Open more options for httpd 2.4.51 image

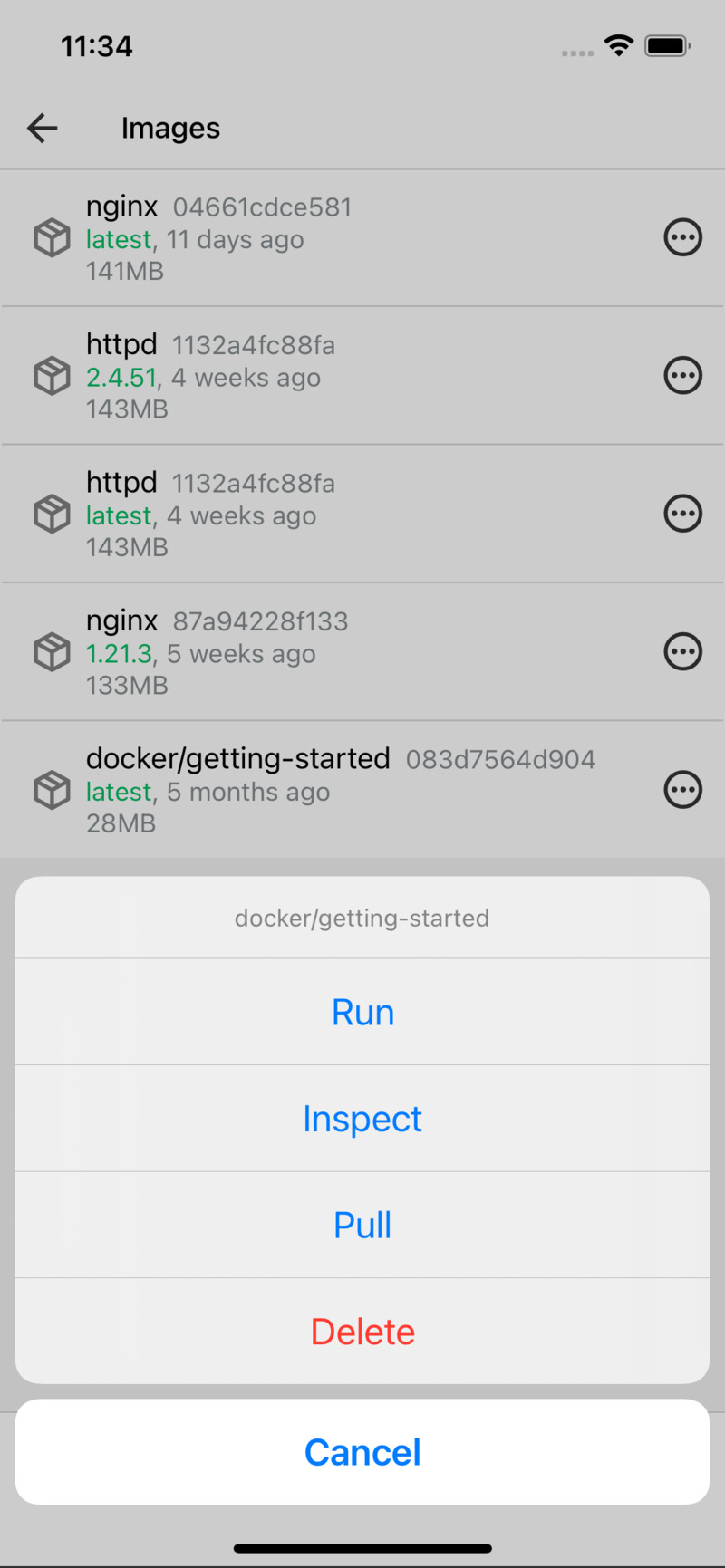click(682, 376)
